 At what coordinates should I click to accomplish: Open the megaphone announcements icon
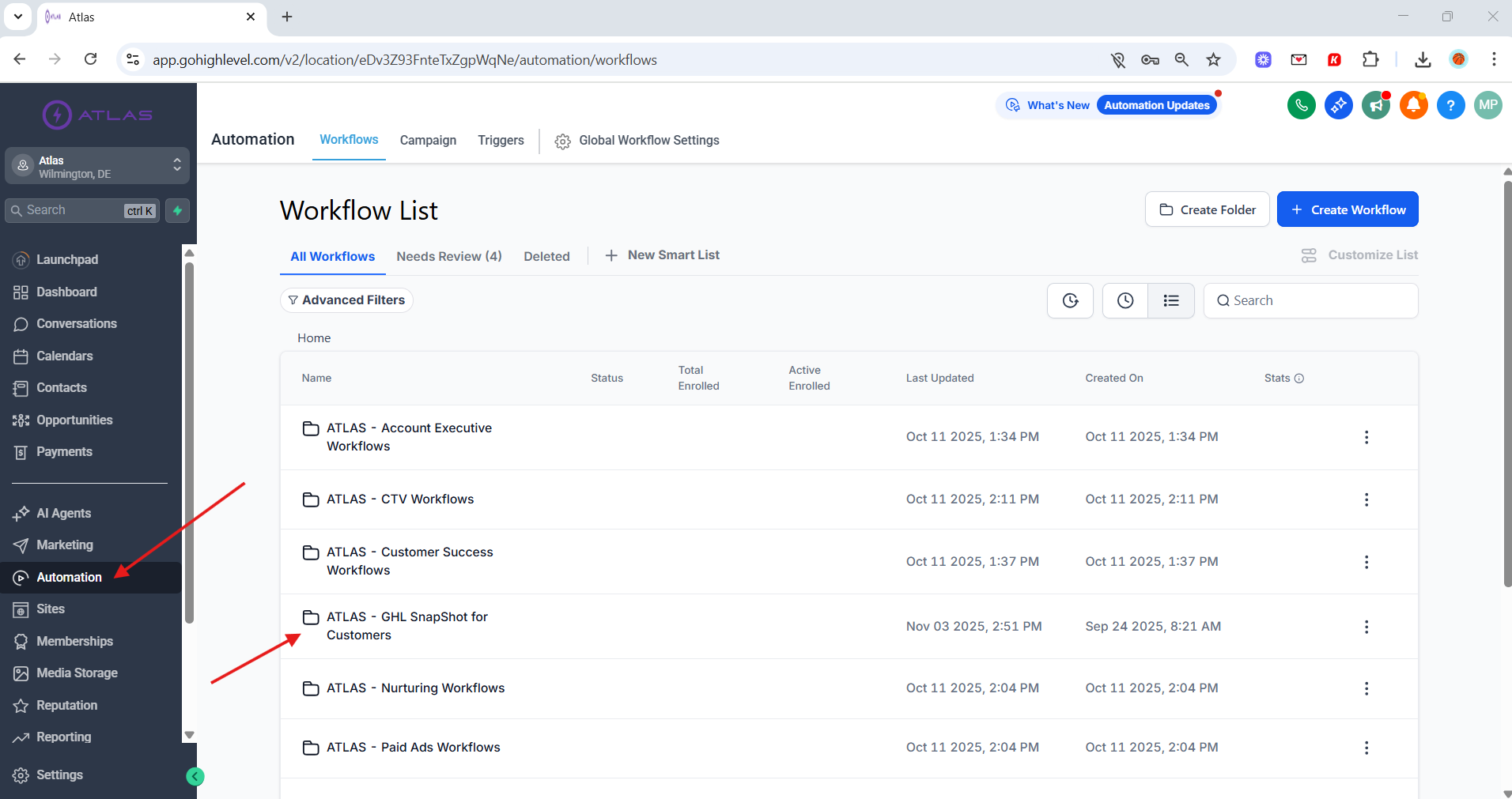1376,105
